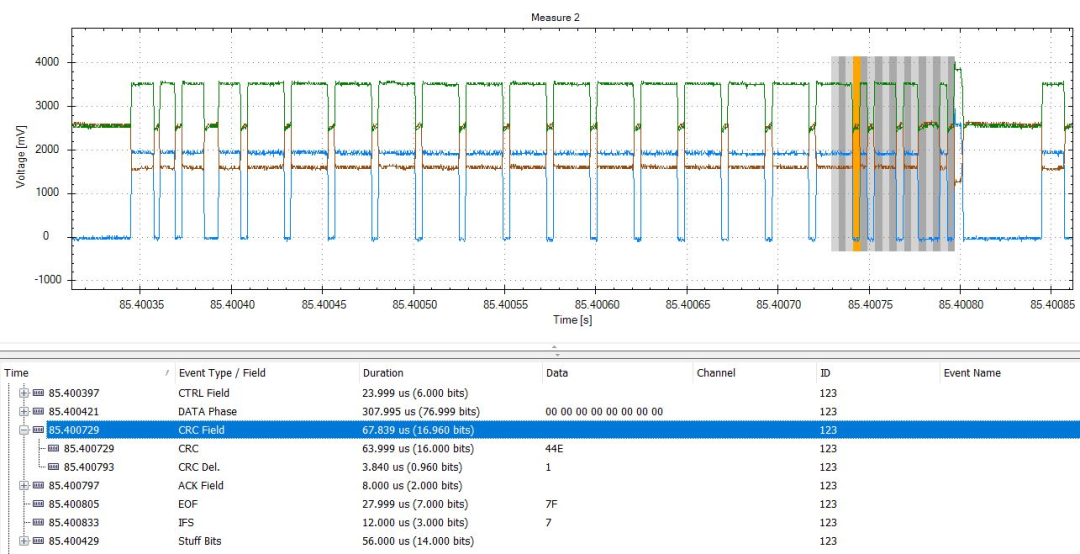The width and height of the screenshot is (1080, 554).
Task: Click DATA Phase data value 00 00 00...
Action: 604,411
